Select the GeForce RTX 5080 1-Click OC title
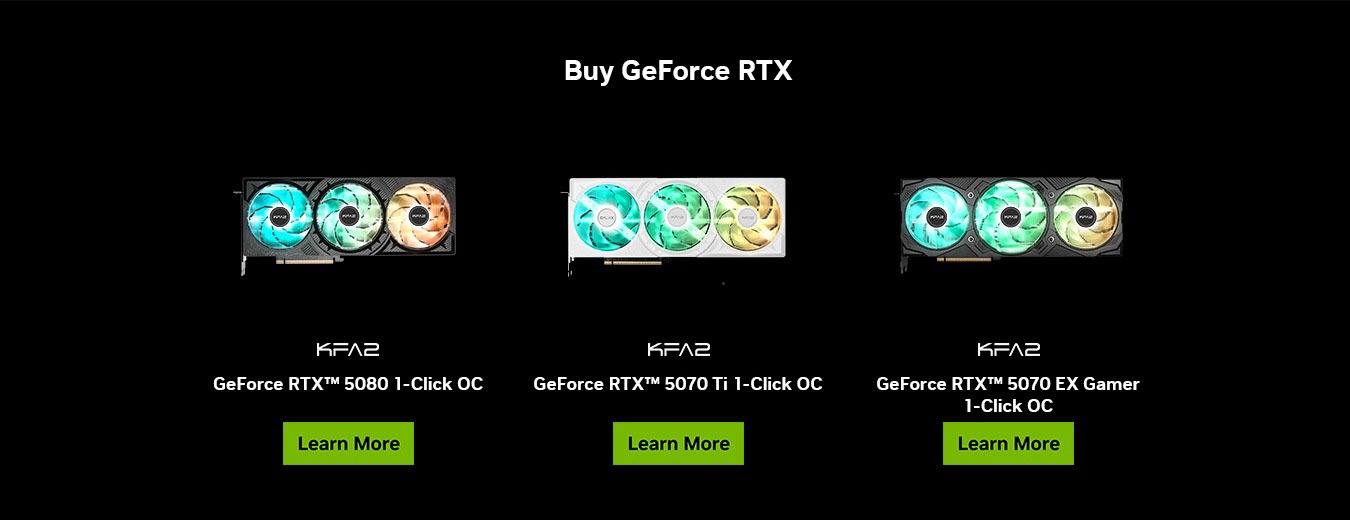 coord(348,384)
